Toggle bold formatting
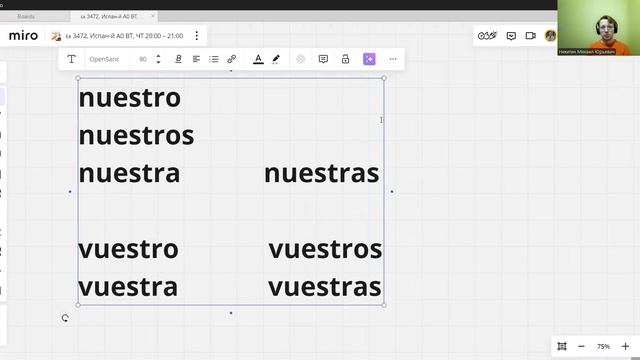The height and width of the screenshot is (360, 640). pos(178,59)
